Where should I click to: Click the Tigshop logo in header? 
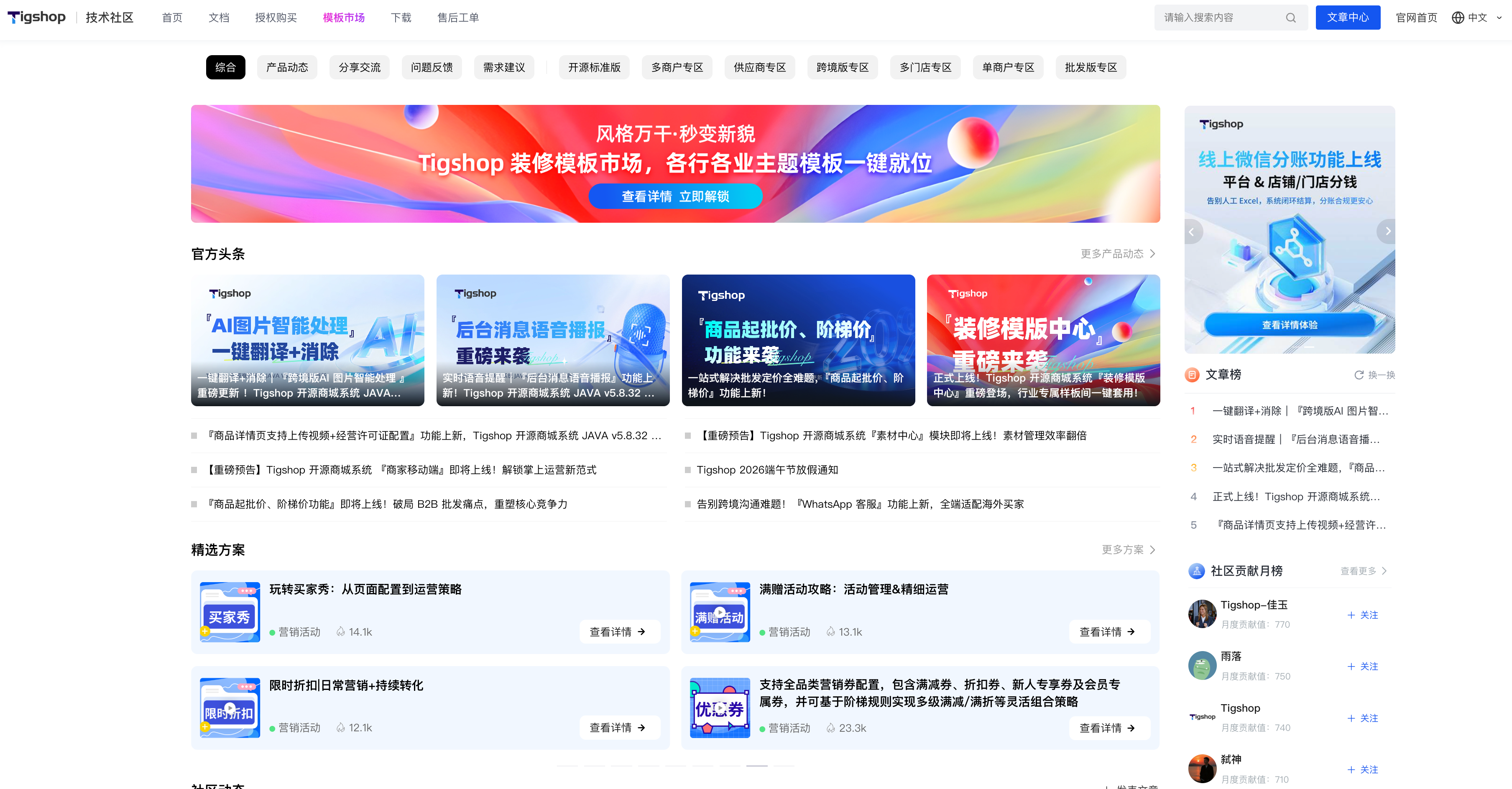[36, 17]
